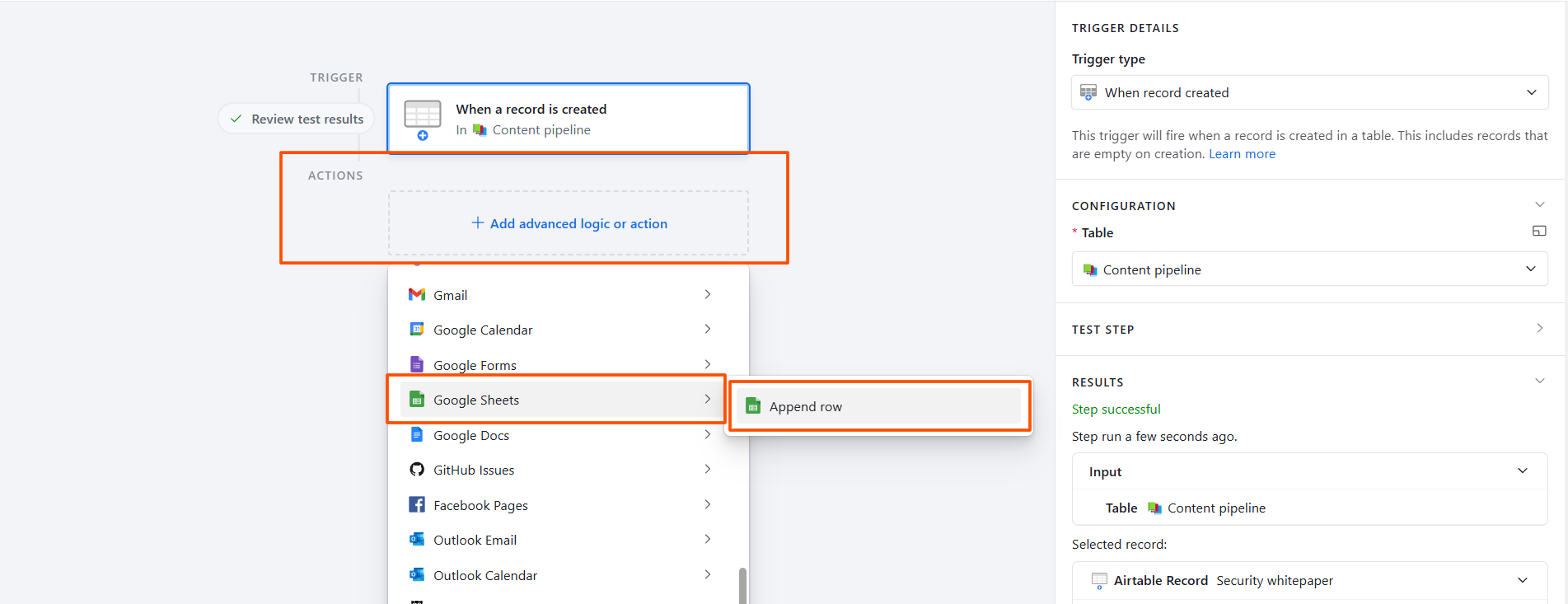This screenshot has height=604, width=1568.
Task: Click the GitHub Issues octocat icon
Action: 417,470
